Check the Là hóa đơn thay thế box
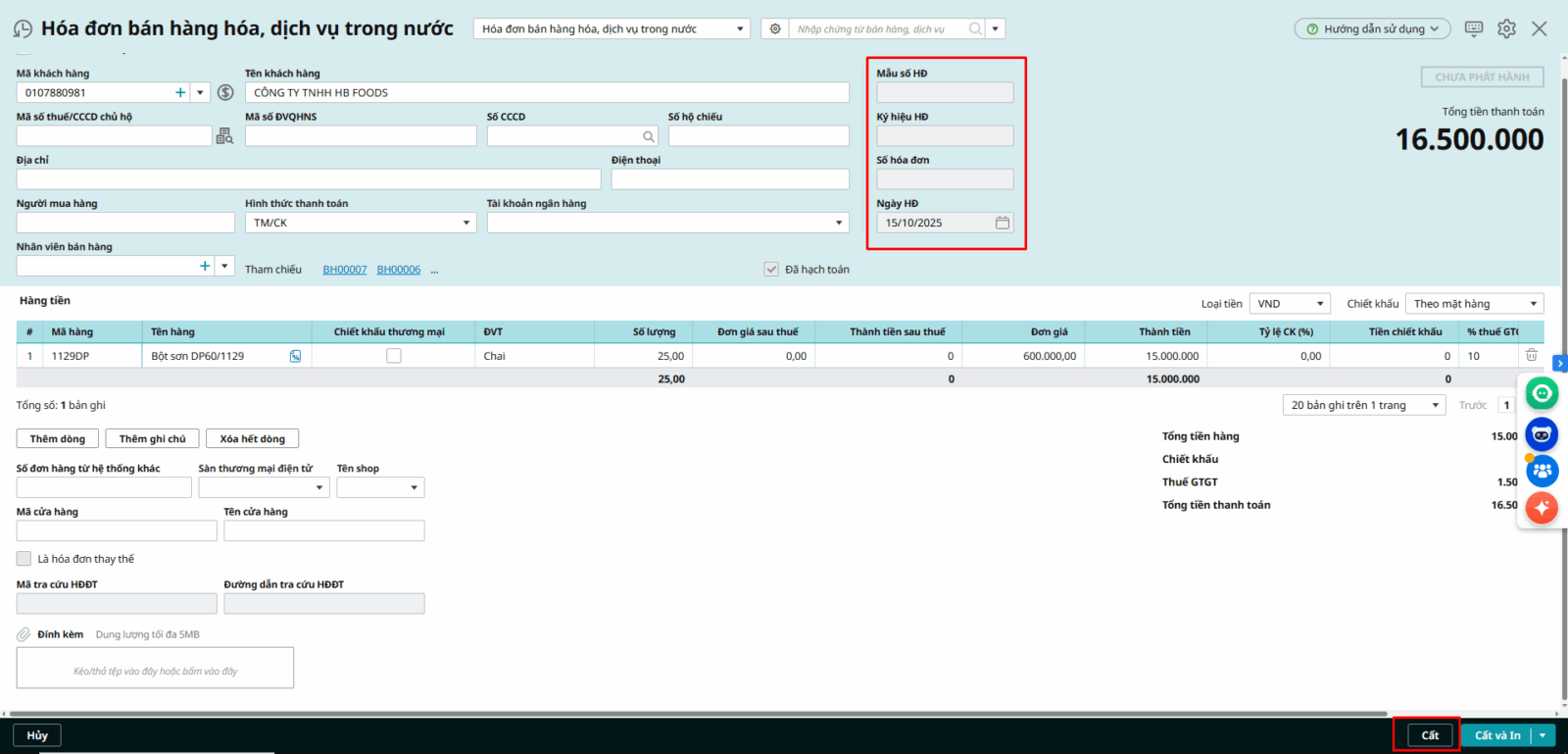The height and width of the screenshot is (754, 1568). pyautogui.click(x=24, y=559)
